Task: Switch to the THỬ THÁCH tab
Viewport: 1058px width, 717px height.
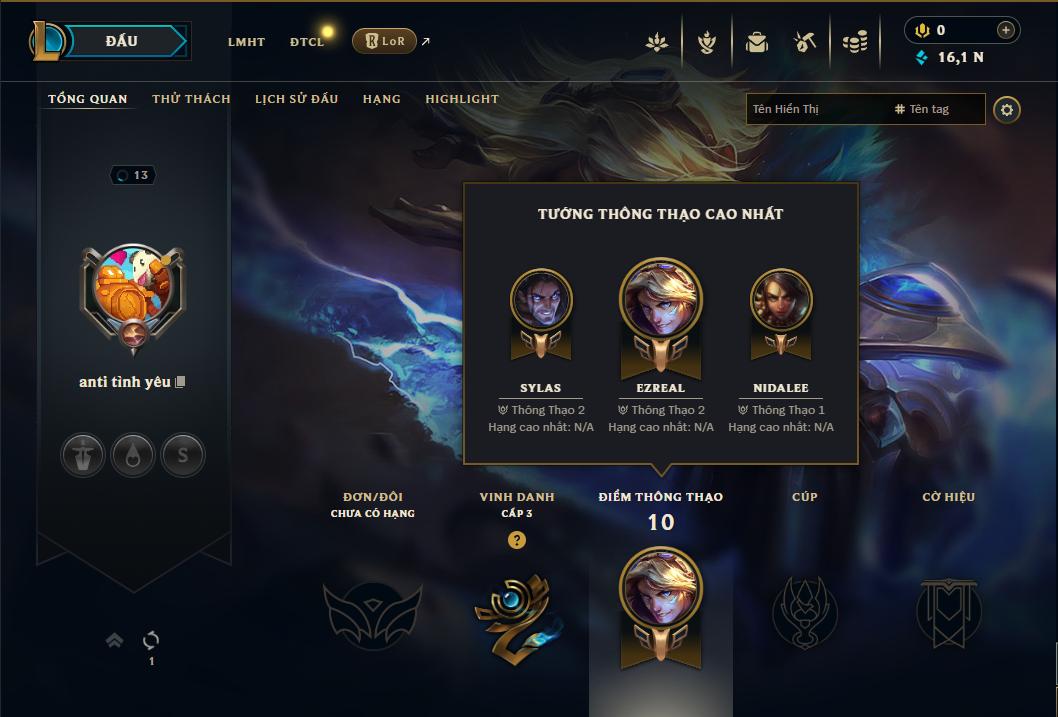Action: click(192, 99)
